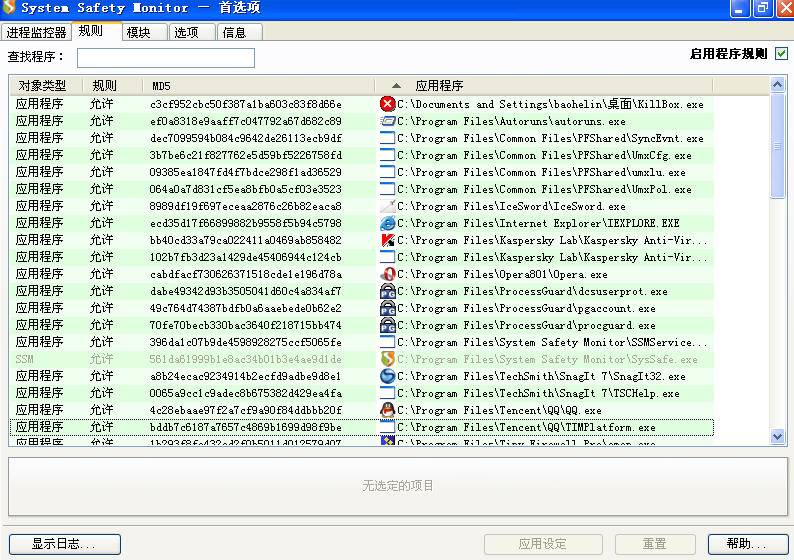Click the icon beside TSCHelp.exe

(387, 393)
